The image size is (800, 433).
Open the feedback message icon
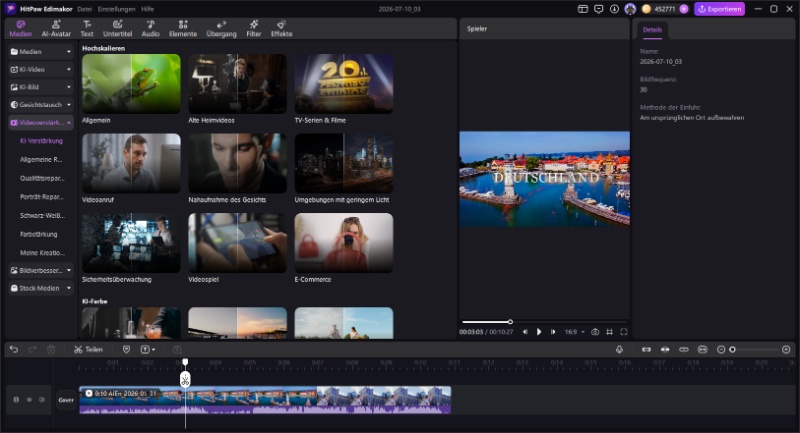pos(598,9)
